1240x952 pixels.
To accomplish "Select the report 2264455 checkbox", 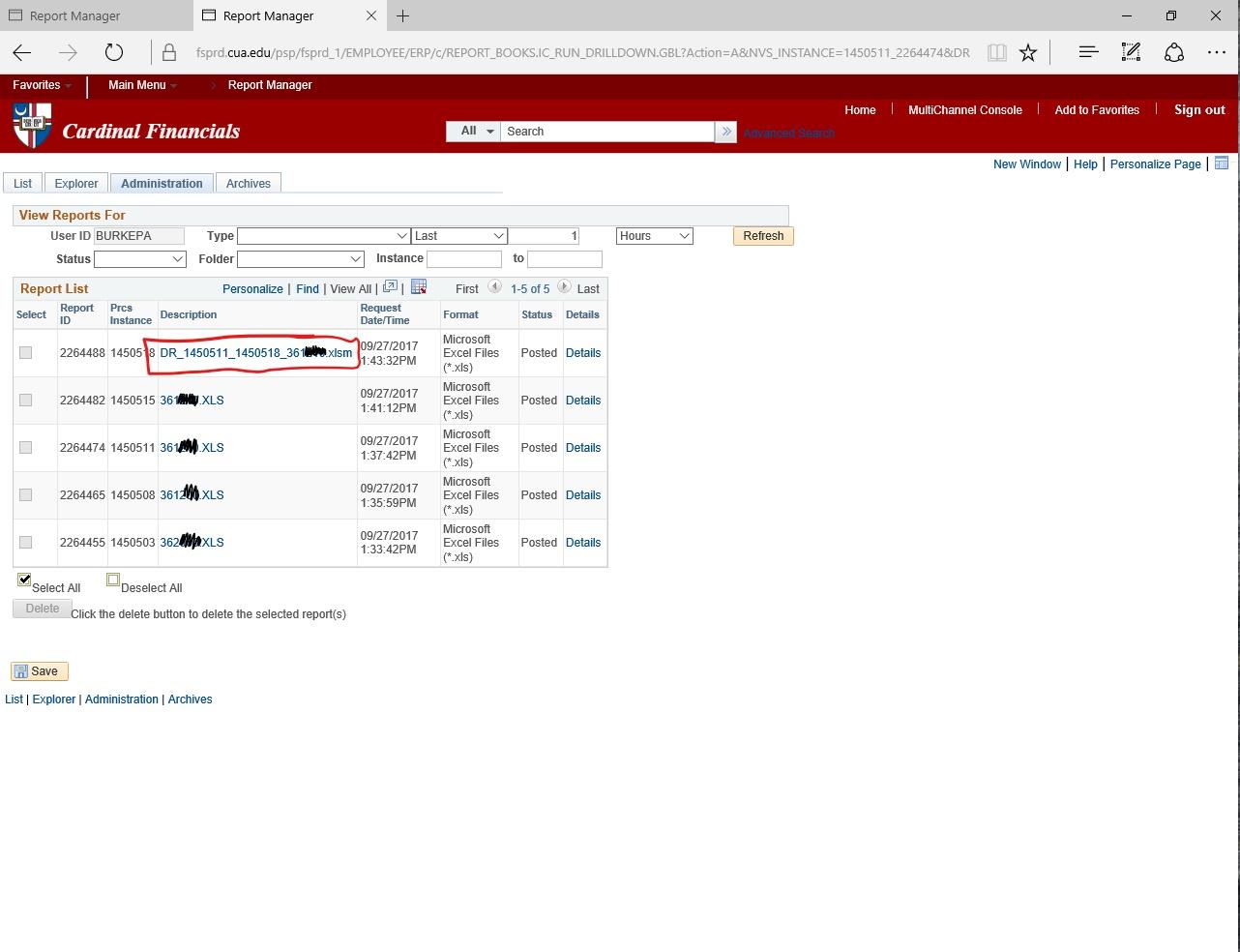I will tap(26, 543).
